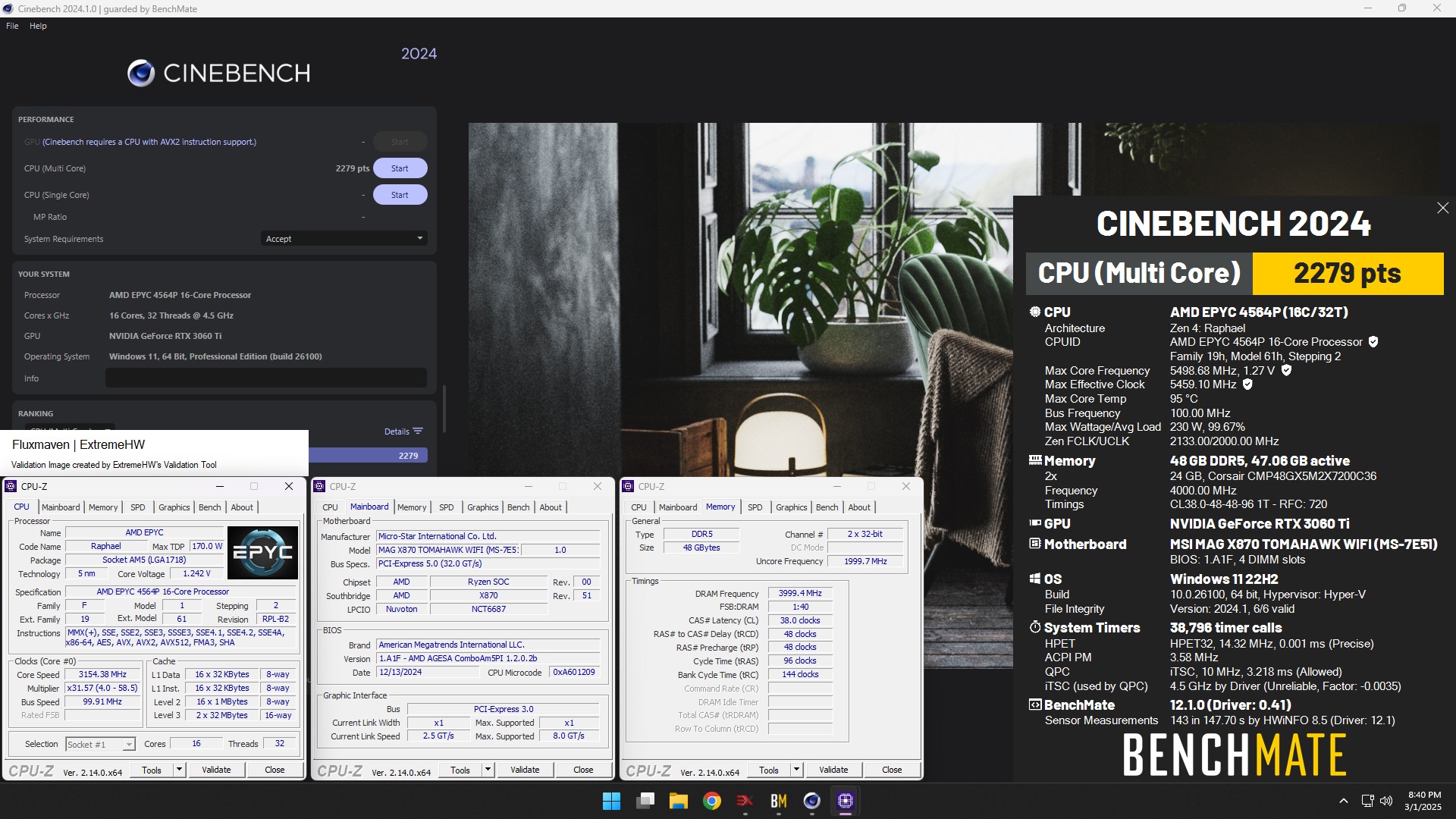Launch File Explorer from taskbar
The image size is (1456, 819).
click(678, 801)
